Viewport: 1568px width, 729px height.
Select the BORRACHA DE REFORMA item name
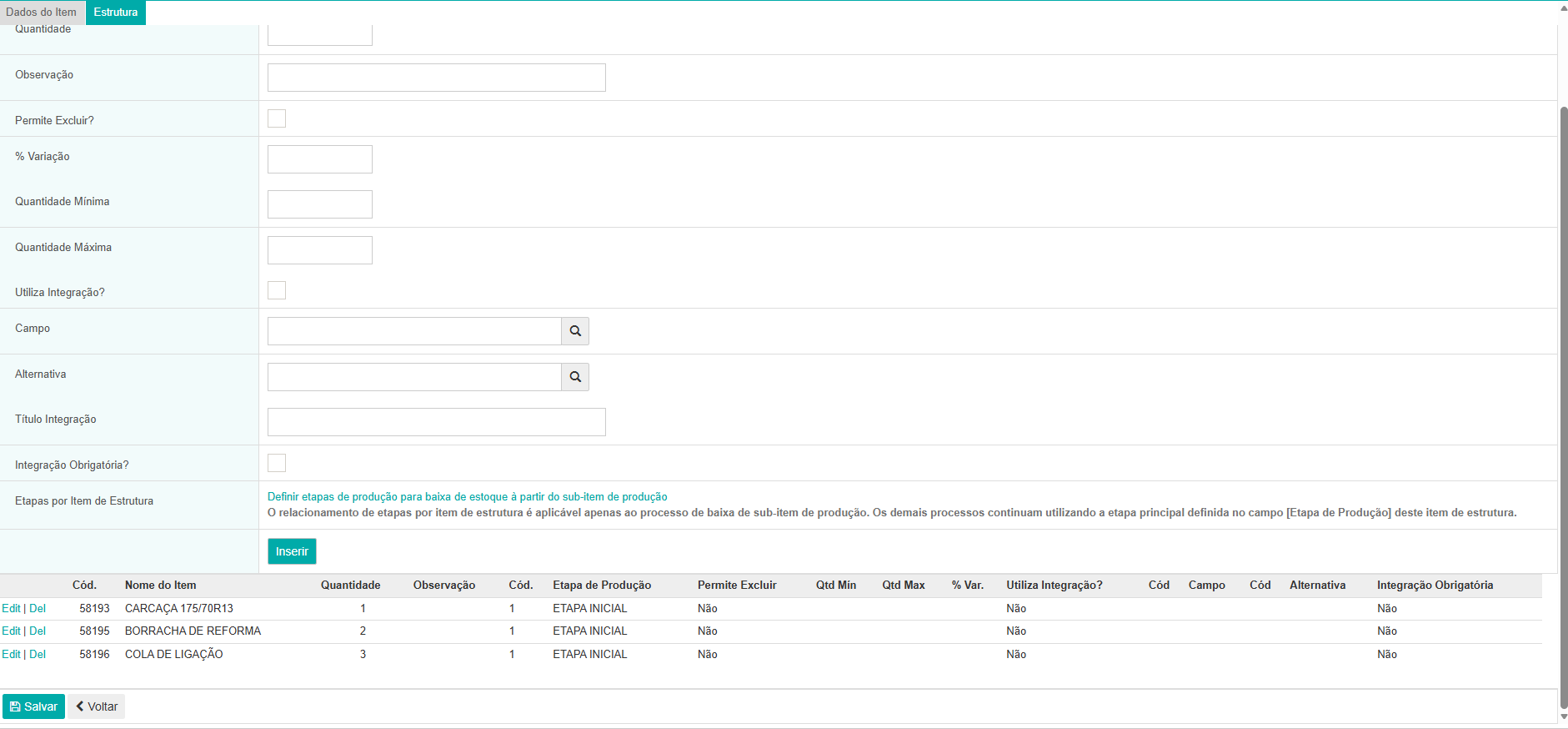pos(193,631)
